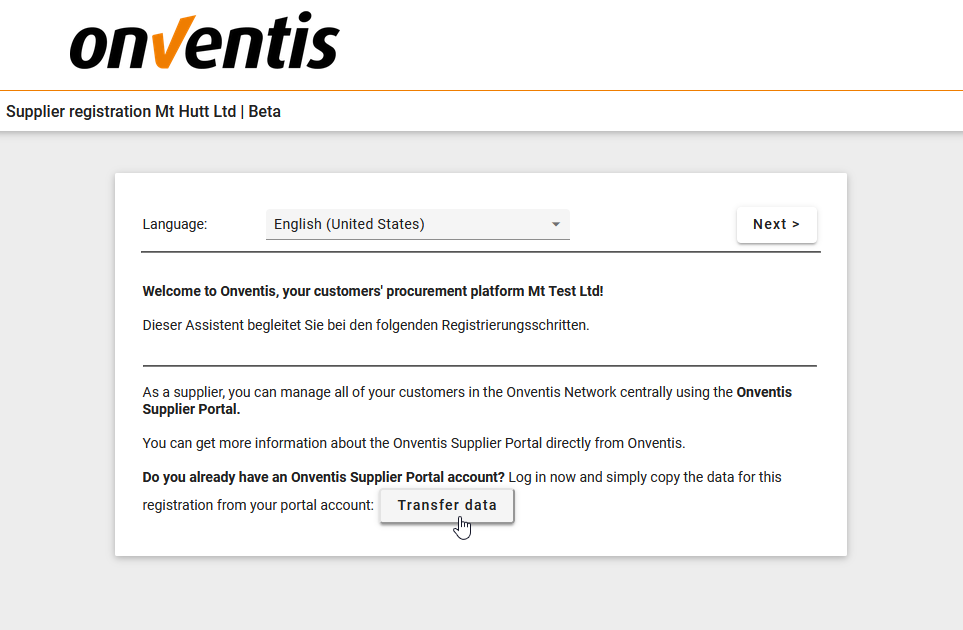Click the Onventis logo
Image resolution: width=963 pixels, height=630 pixels.
click(x=203, y=41)
